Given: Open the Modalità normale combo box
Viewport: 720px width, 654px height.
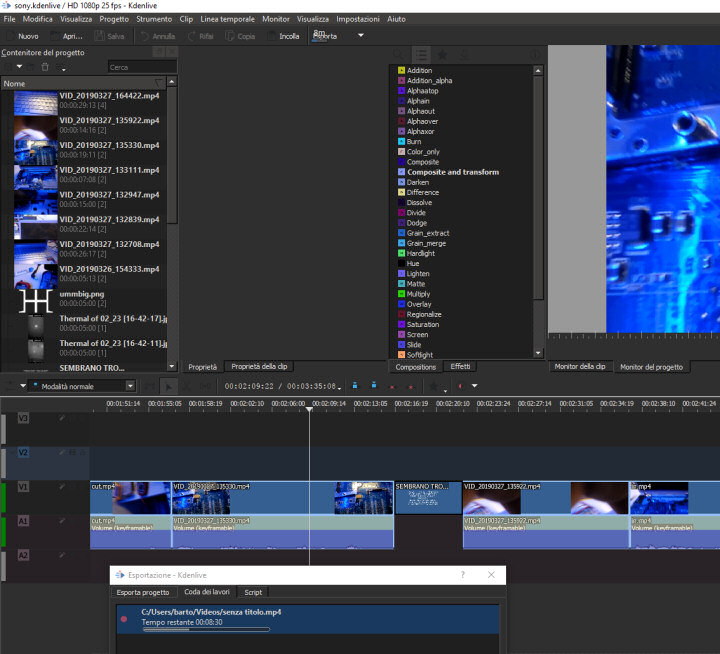Looking at the screenshot, I should tap(82, 386).
